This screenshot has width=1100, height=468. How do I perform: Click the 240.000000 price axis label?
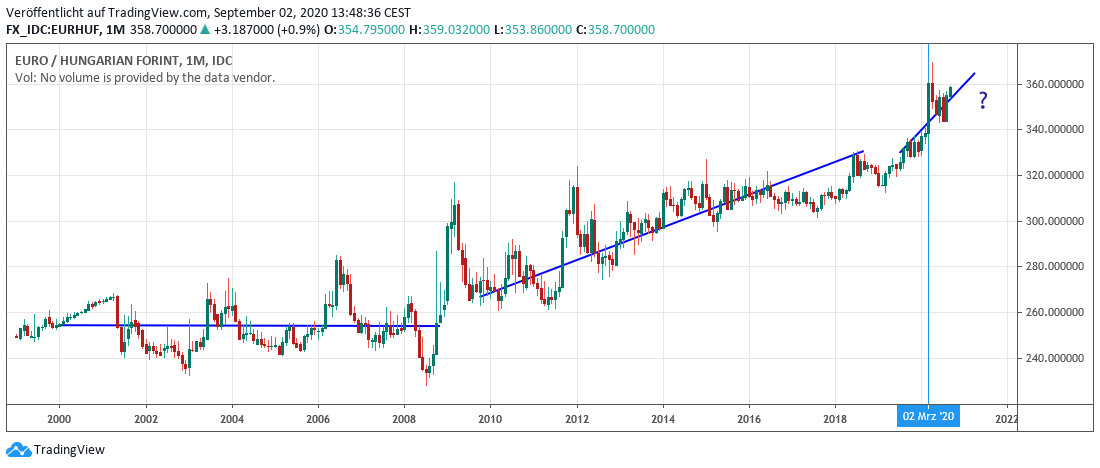[x=1054, y=359]
